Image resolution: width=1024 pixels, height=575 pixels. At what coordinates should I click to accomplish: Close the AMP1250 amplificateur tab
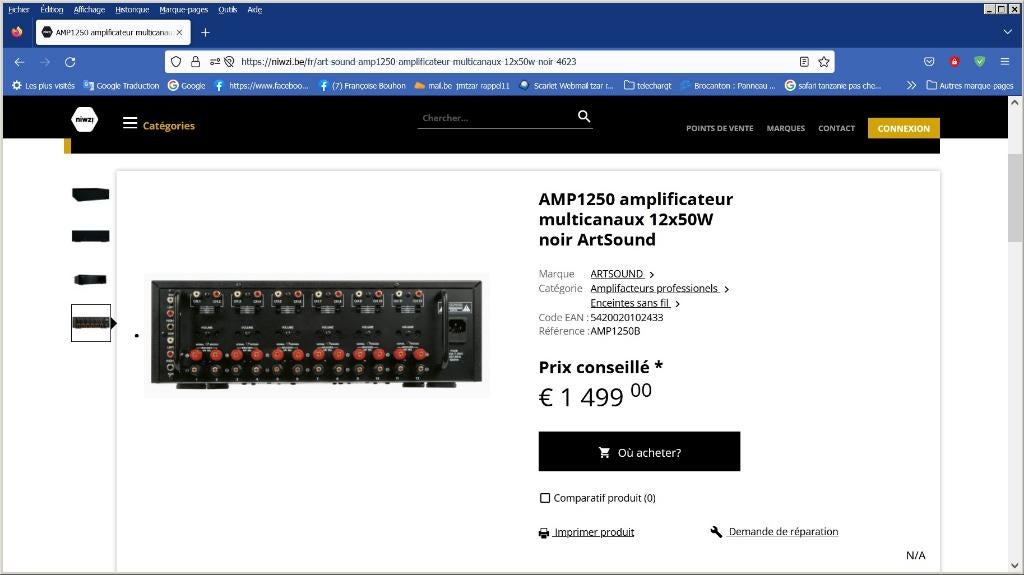tap(179, 32)
